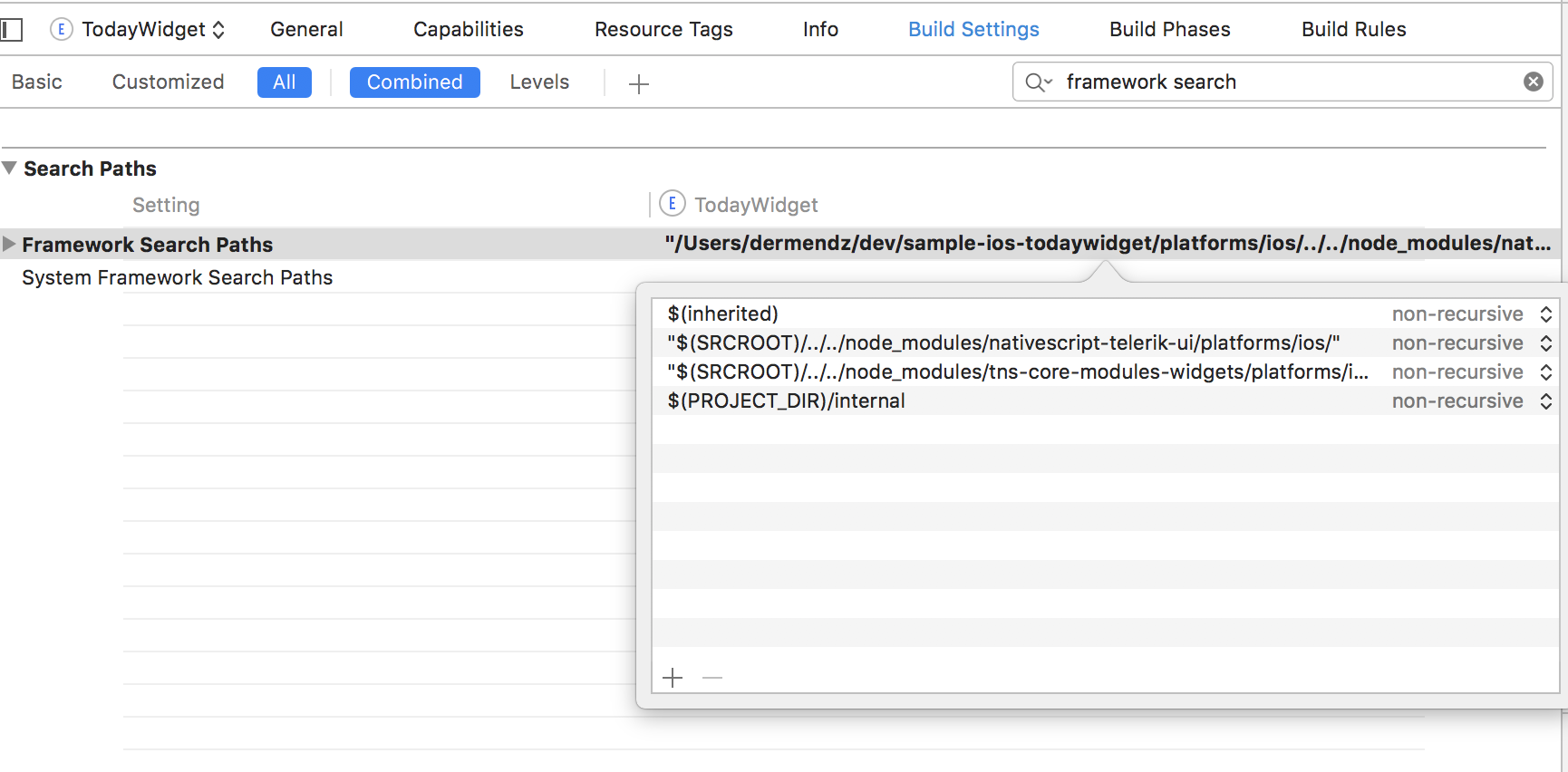Change recursion for $(inherited) path
This screenshot has height=772, width=1568.
pyautogui.click(x=1545, y=314)
